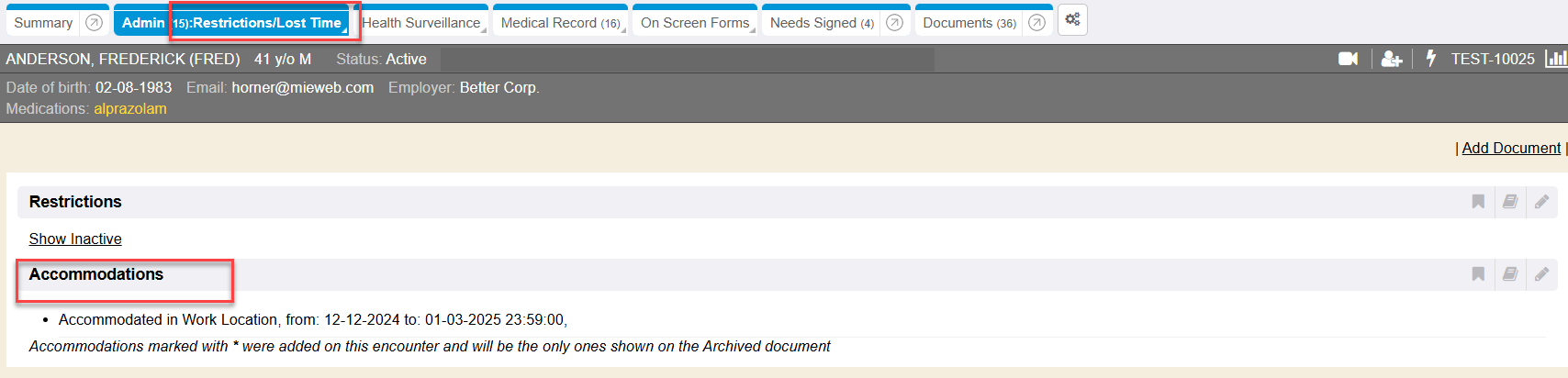1568x378 pixels.
Task: Pop out the Documents tab with arrow icon
Action: coord(1036,23)
